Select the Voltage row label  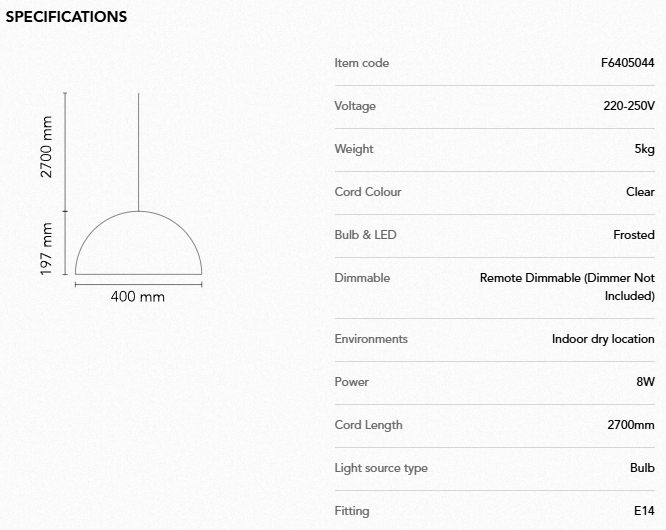coord(355,106)
